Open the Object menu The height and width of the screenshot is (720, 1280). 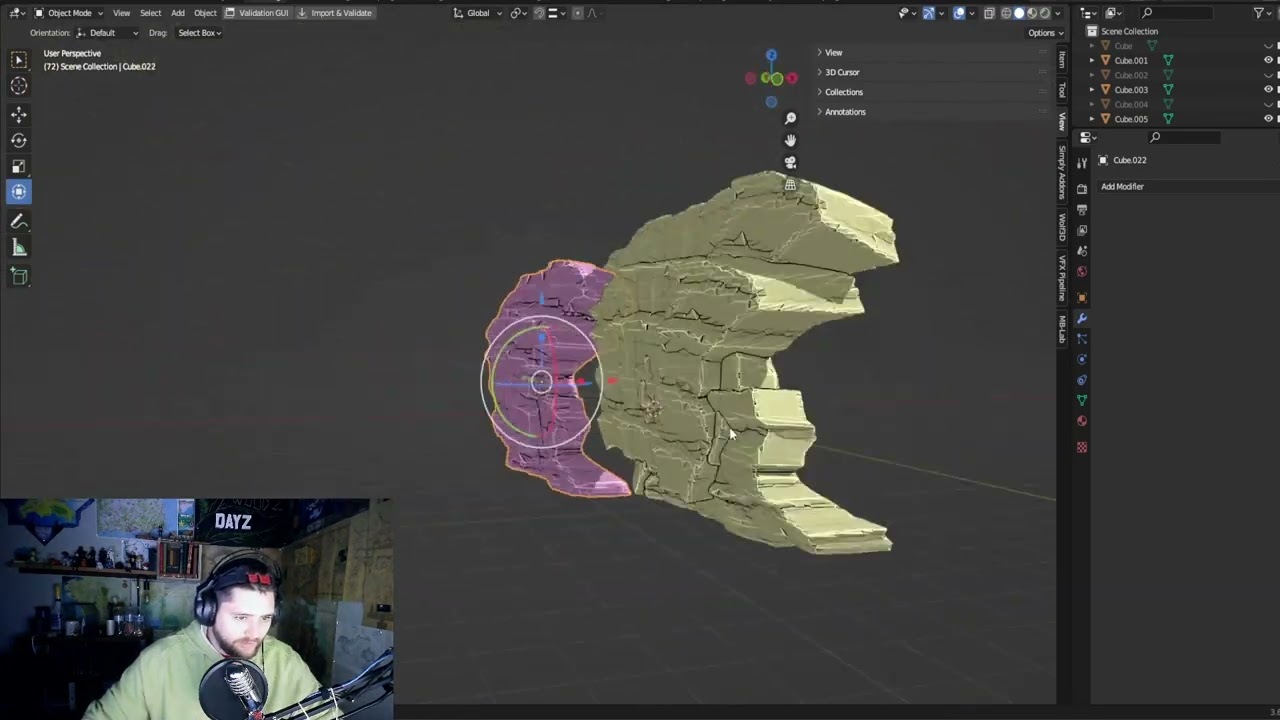click(205, 13)
